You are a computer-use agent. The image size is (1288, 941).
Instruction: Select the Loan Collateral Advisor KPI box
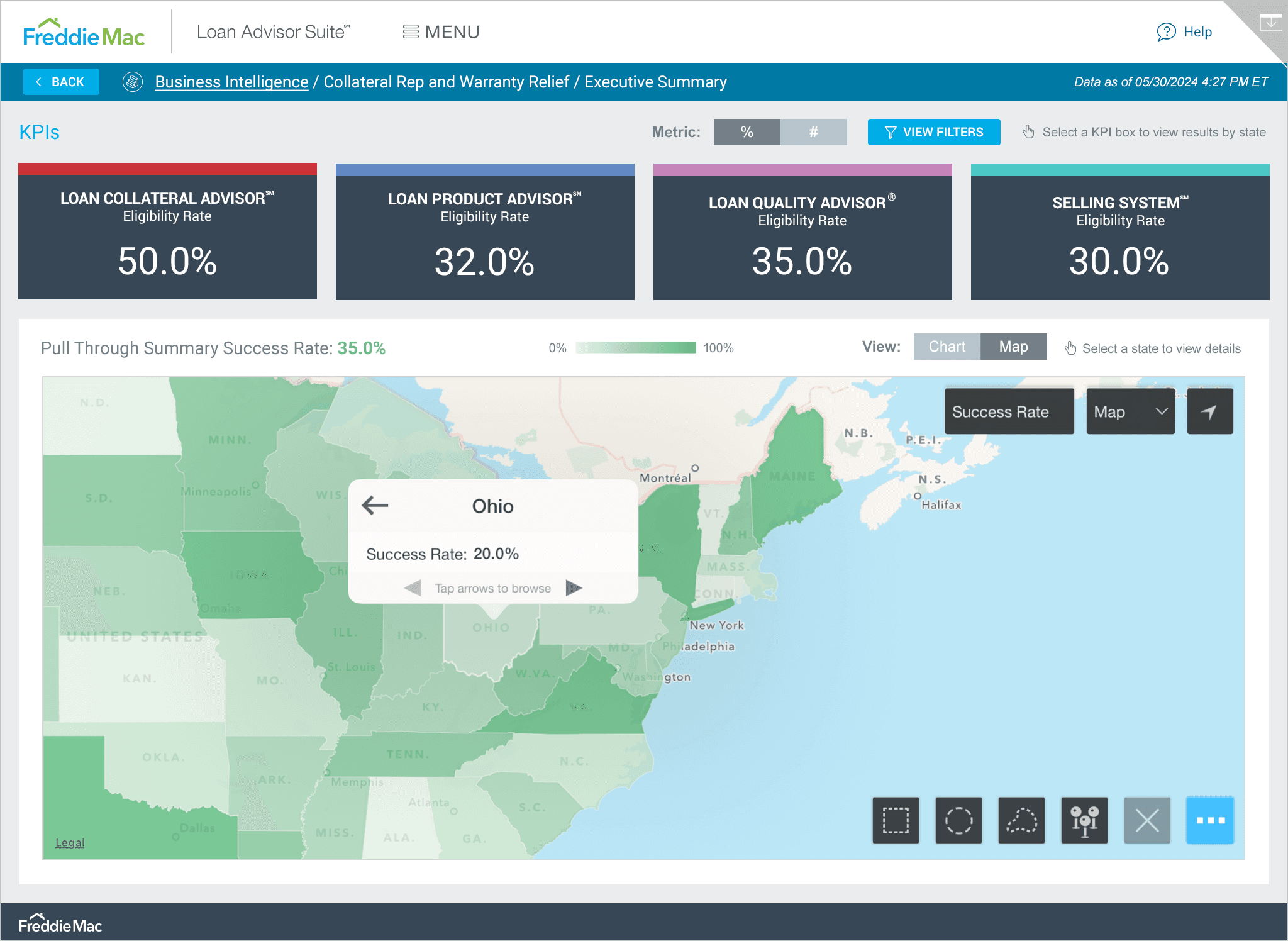[x=167, y=231]
